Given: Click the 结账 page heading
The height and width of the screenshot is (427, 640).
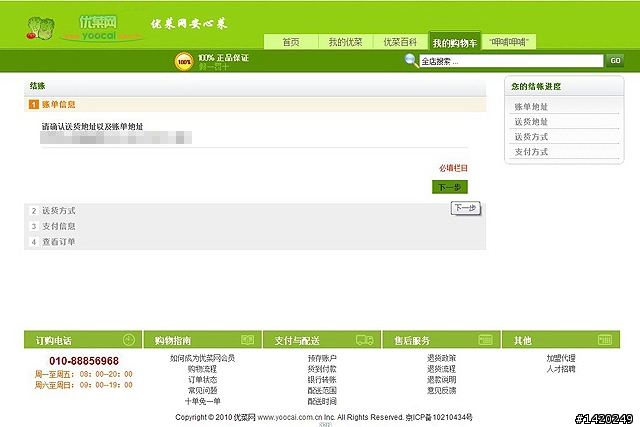Looking at the screenshot, I should pyautogui.click(x=37, y=86).
